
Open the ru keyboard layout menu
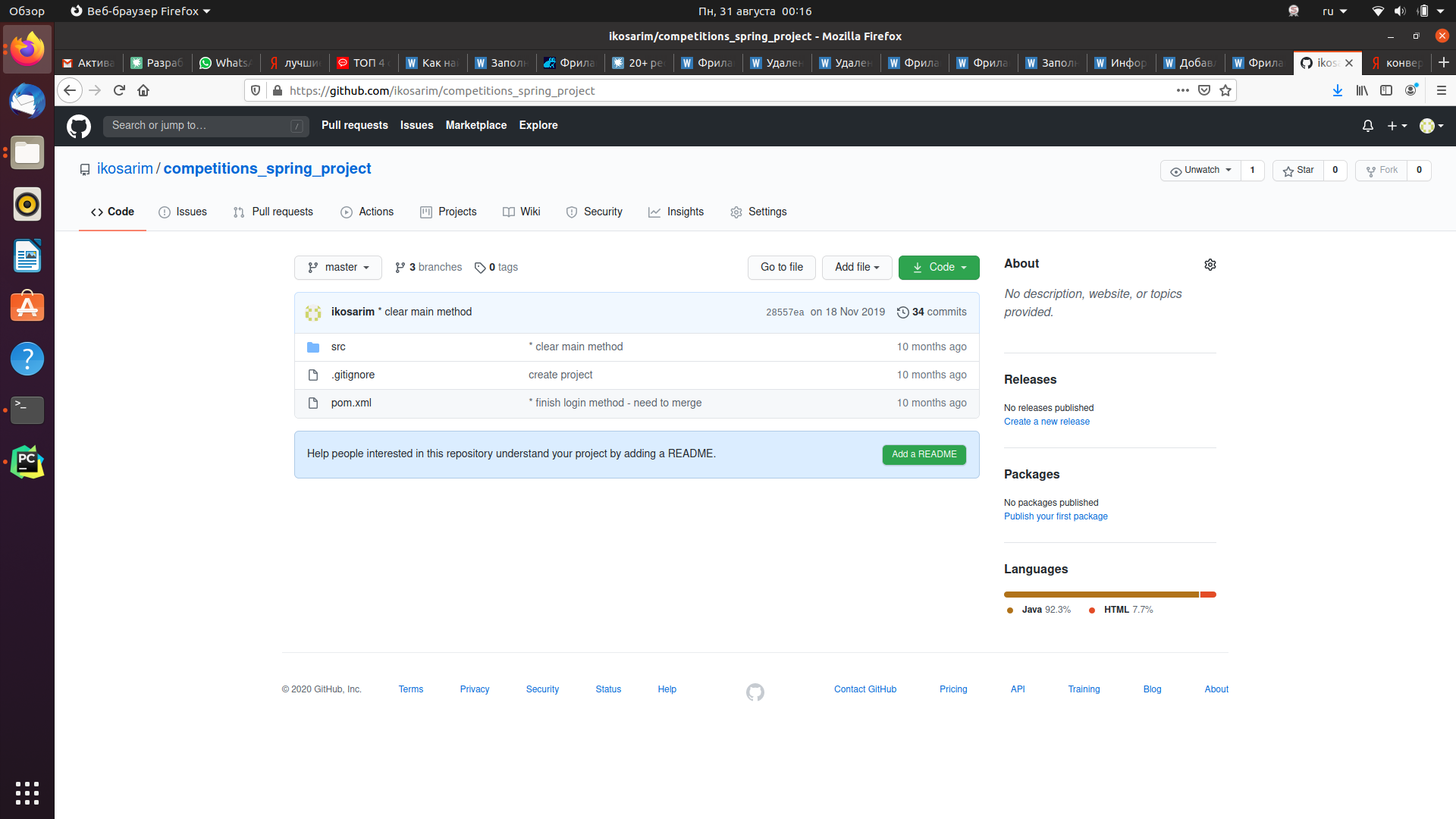click(1335, 11)
